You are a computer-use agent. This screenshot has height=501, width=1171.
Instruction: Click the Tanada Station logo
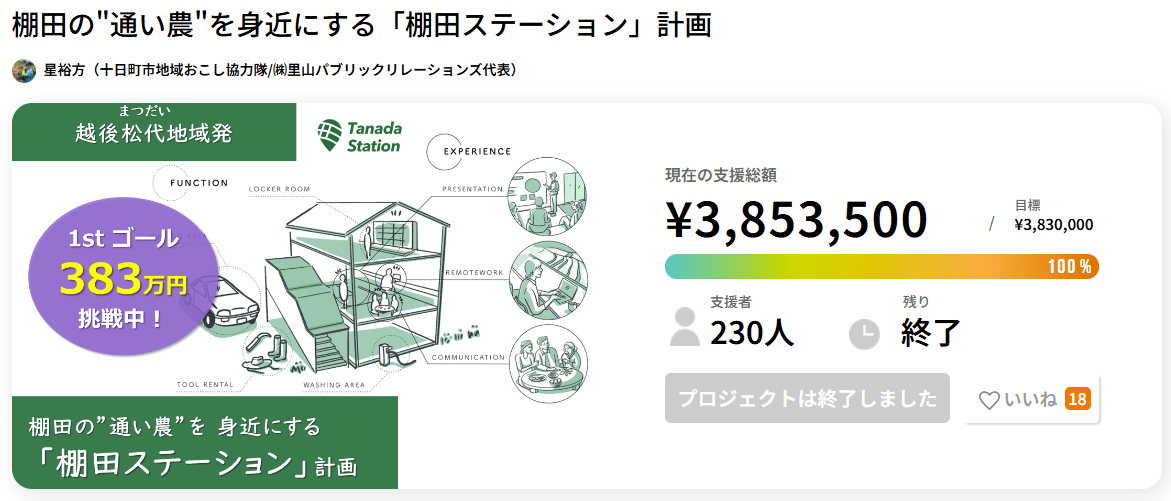pos(359,136)
